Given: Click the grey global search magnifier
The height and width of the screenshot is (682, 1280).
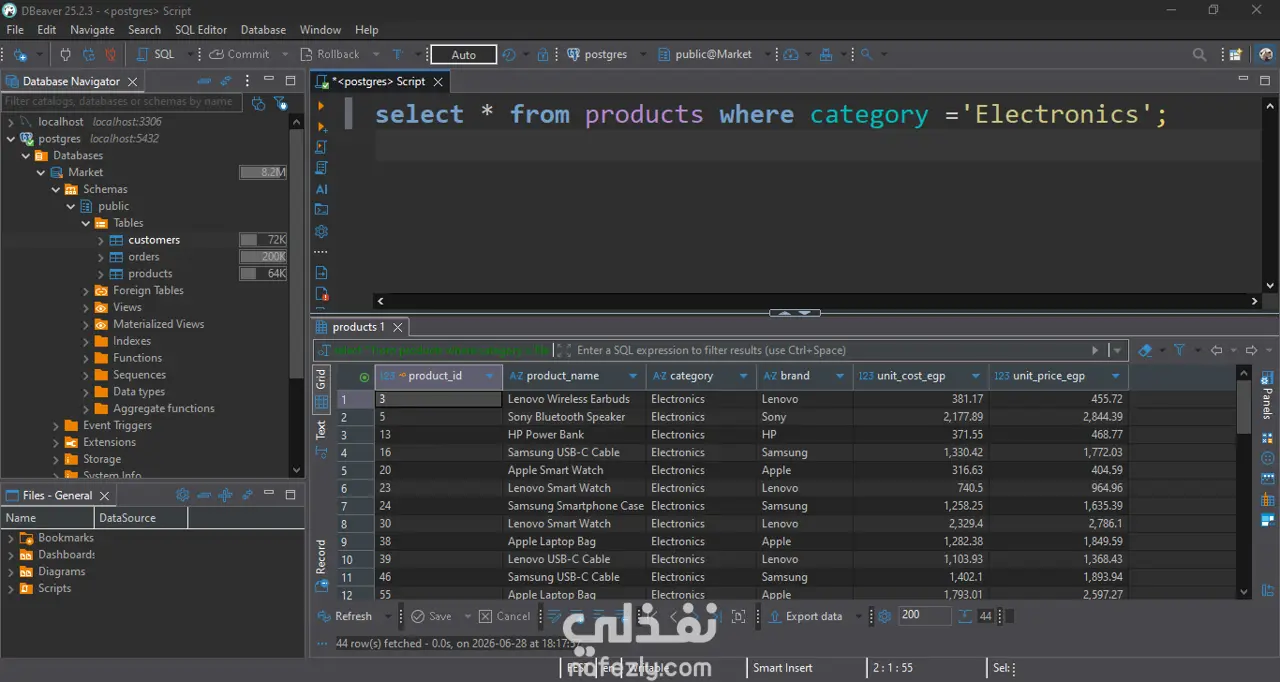Looking at the screenshot, I should 1199,55.
